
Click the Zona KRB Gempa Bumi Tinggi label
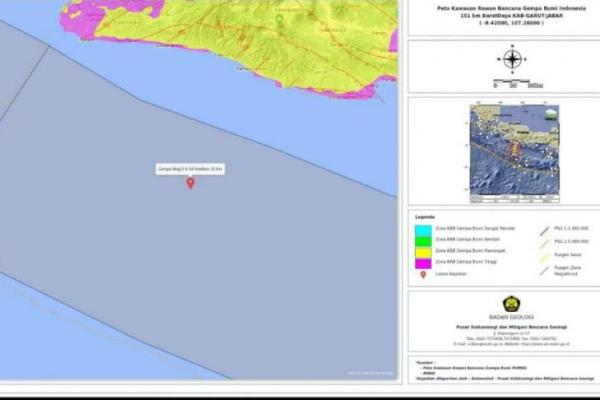tap(466, 262)
